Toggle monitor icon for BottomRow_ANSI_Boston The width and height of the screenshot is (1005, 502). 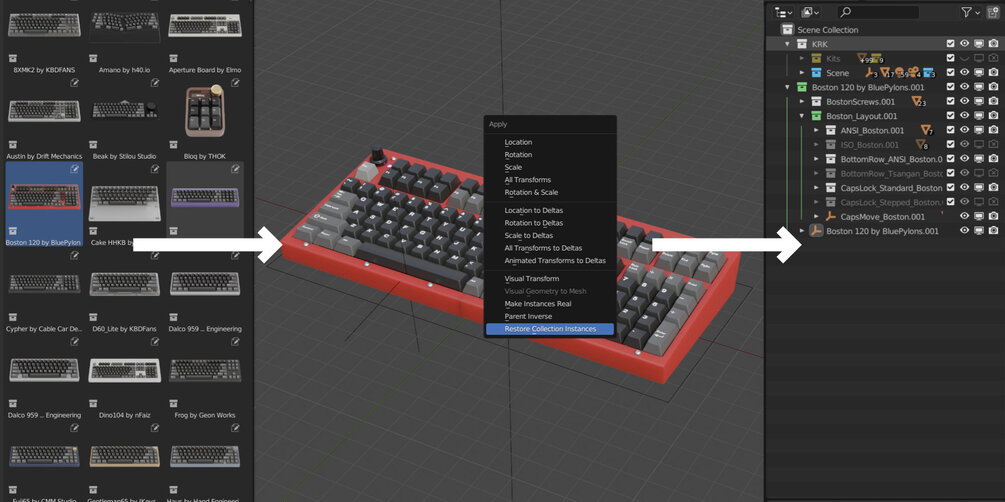[x=979, y=159]
